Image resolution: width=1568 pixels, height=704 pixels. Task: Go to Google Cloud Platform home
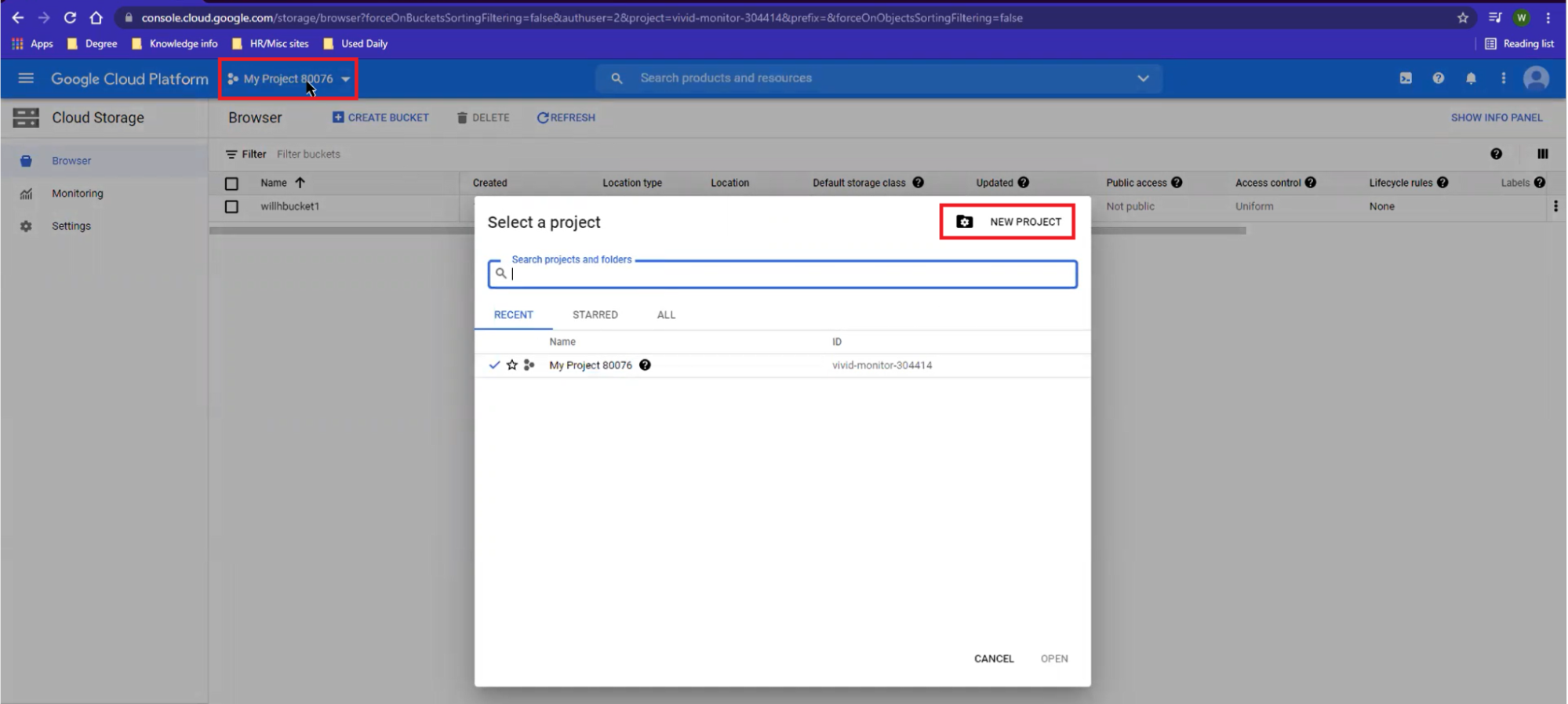pyautogui.click(x=129, y=78)
